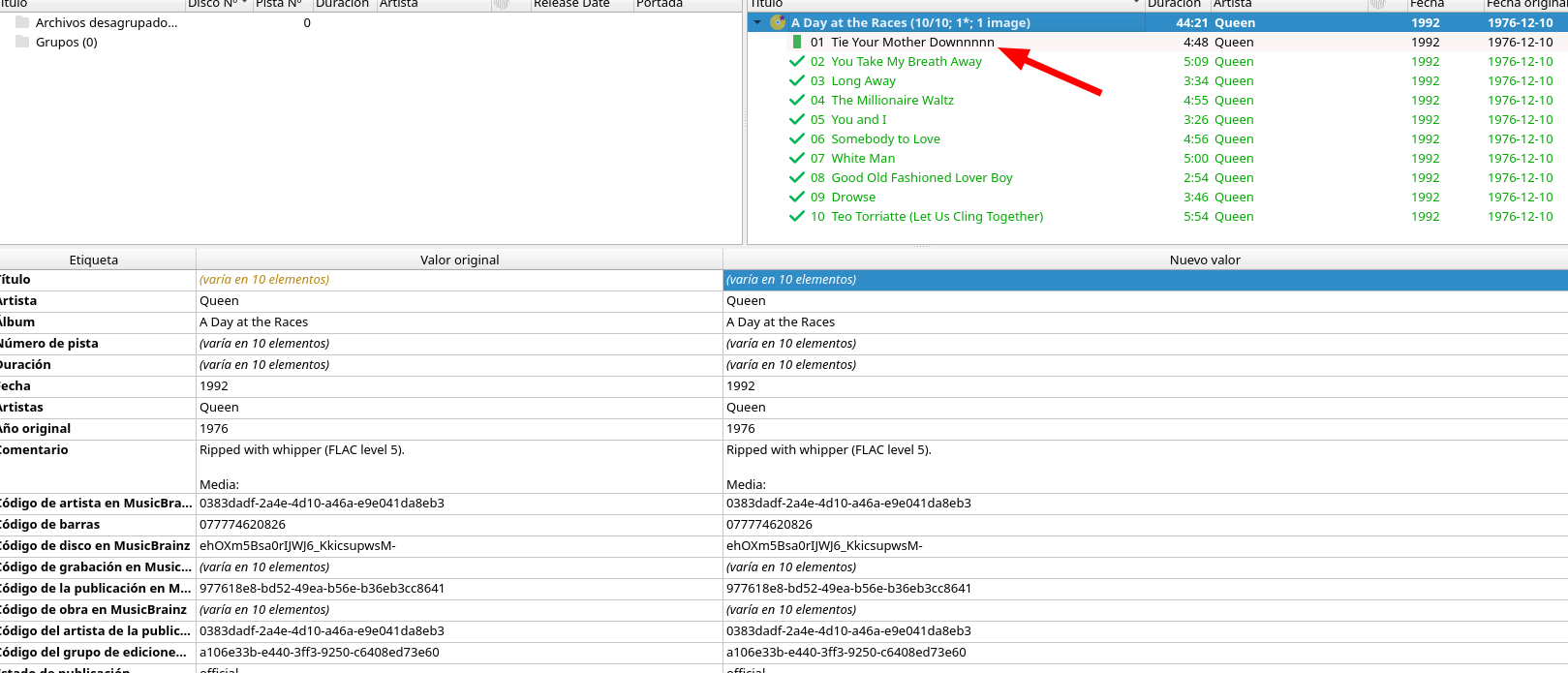Click the folder icon beside Grupos (0)
The image size is (1568, 673).
(22, 42)
